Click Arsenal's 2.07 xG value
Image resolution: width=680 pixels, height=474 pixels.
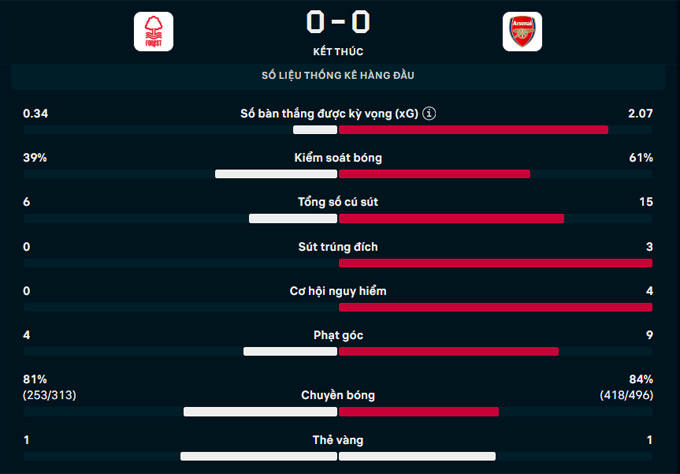(x=640, y=114)
